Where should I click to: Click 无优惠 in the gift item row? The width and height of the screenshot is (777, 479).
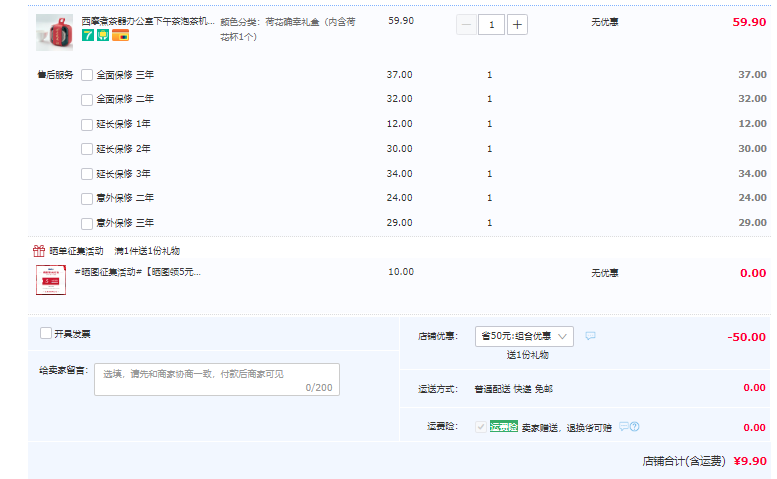(x=605, y=273)
